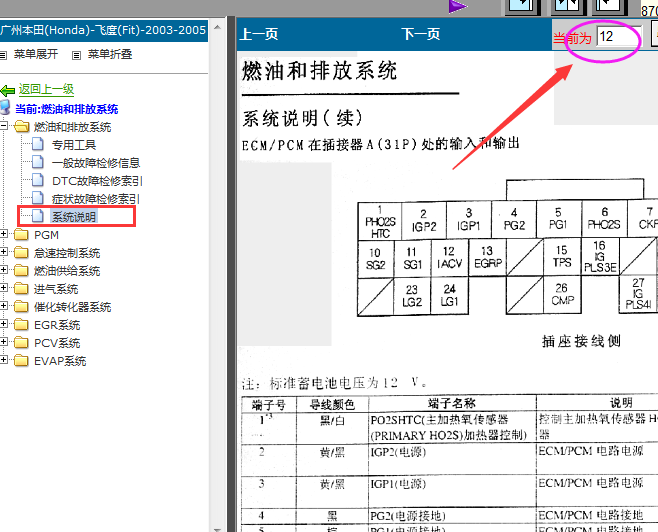Collapse the 燃油和排放系统 tree node
Image resolution: width=658 pixels, height=532 pixels.
[4, 125]
